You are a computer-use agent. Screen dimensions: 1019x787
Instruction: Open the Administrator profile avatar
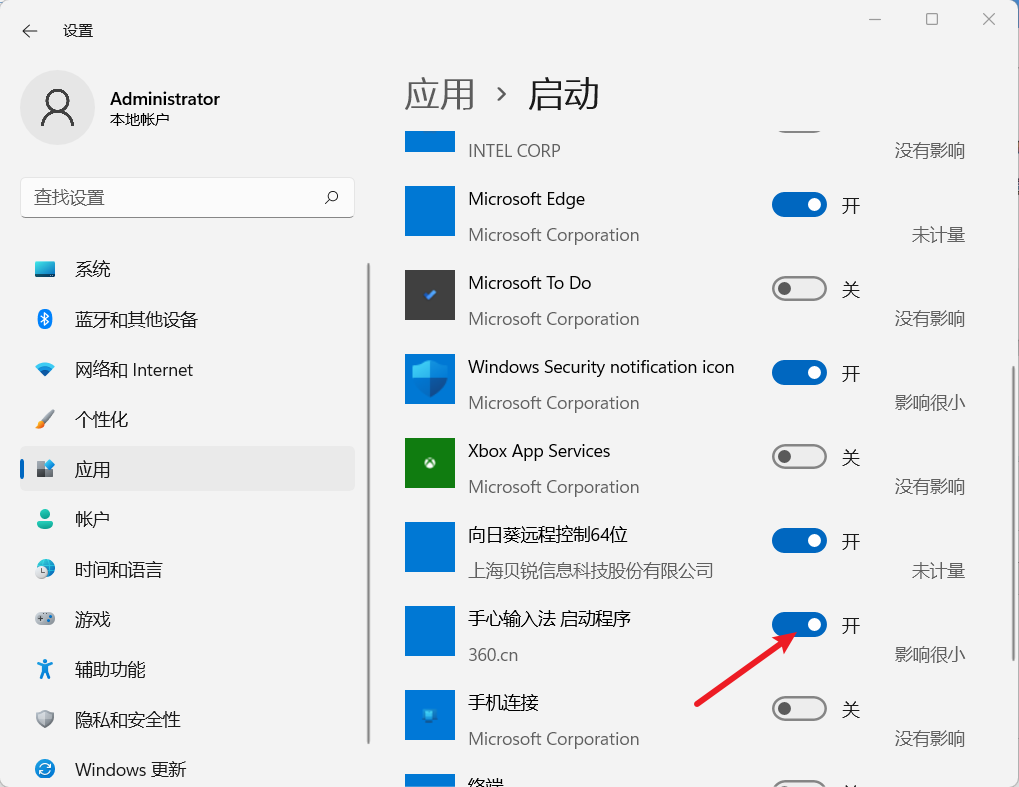pyautogui.click(x=57, y=107)
